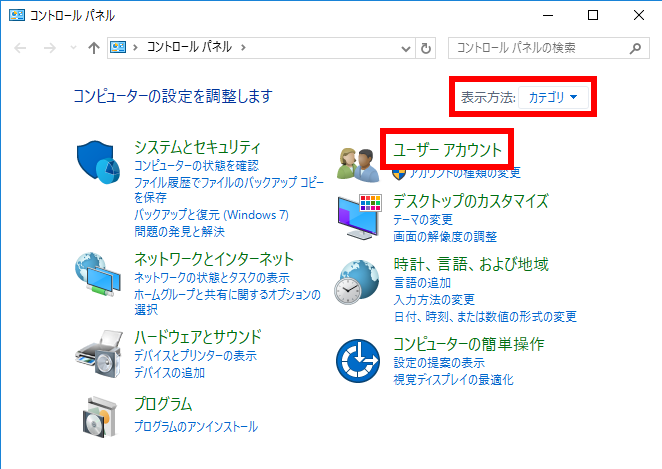This screenshot has height=469, width=662.
Task: Open プログラムのアンインストール link
Action: [196, 426]
